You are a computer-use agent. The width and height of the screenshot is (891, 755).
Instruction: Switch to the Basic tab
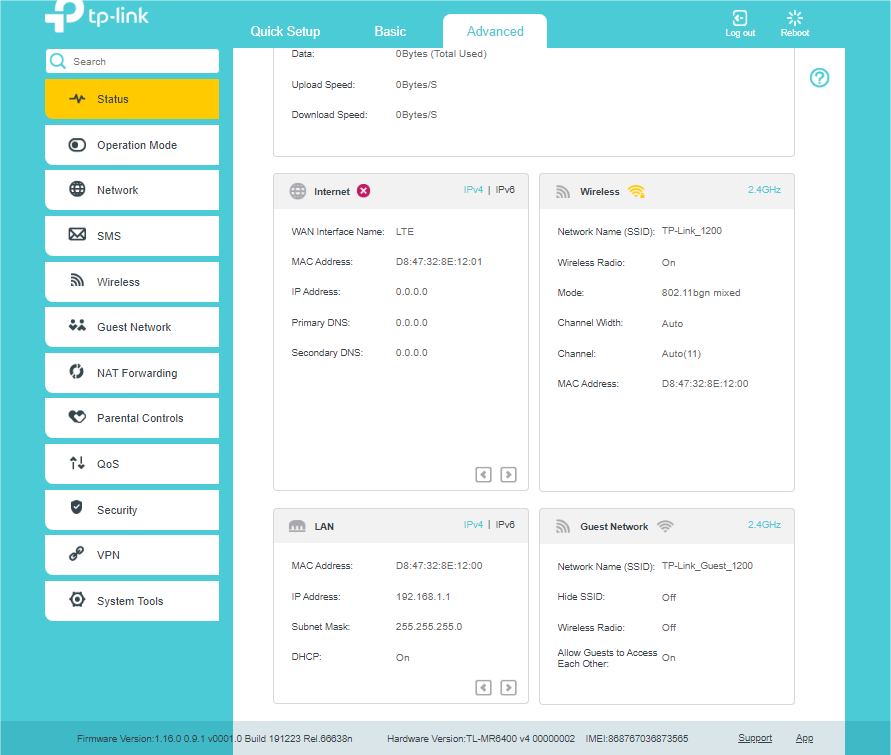390,31
